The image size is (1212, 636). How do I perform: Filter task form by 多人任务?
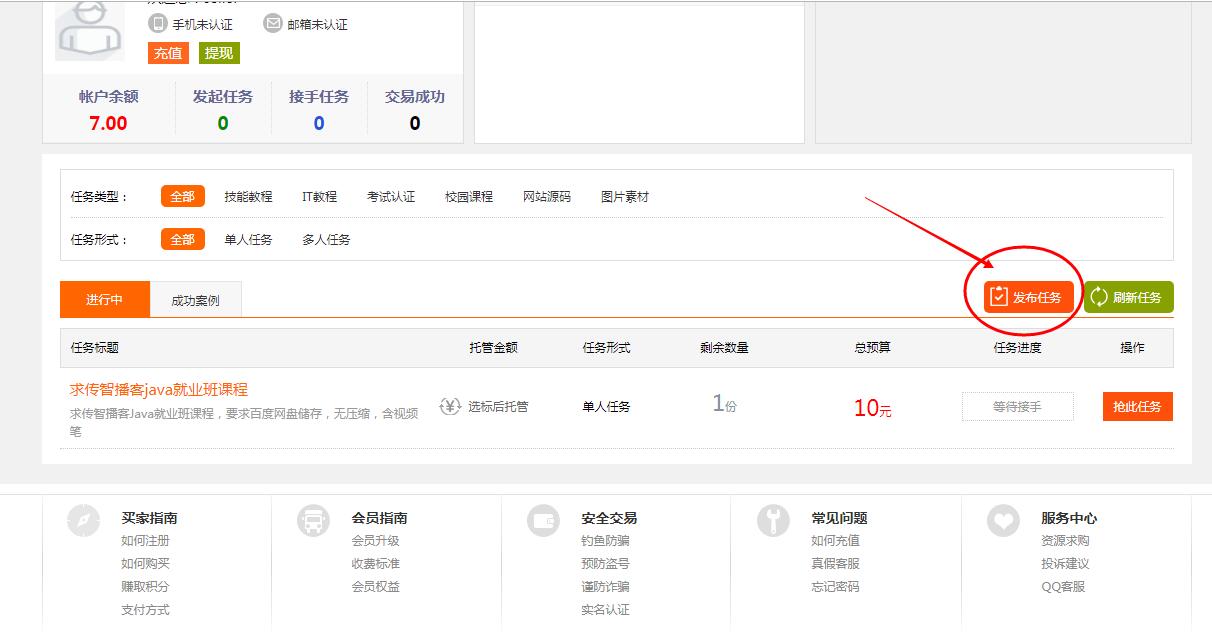(326, 240)
